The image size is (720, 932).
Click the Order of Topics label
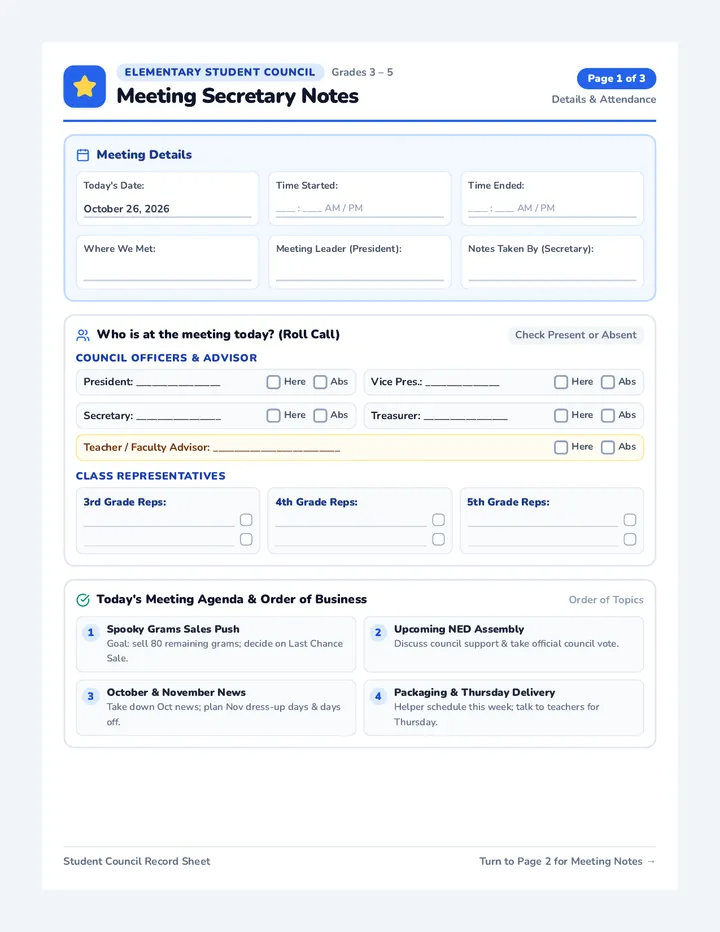point(606,600)
